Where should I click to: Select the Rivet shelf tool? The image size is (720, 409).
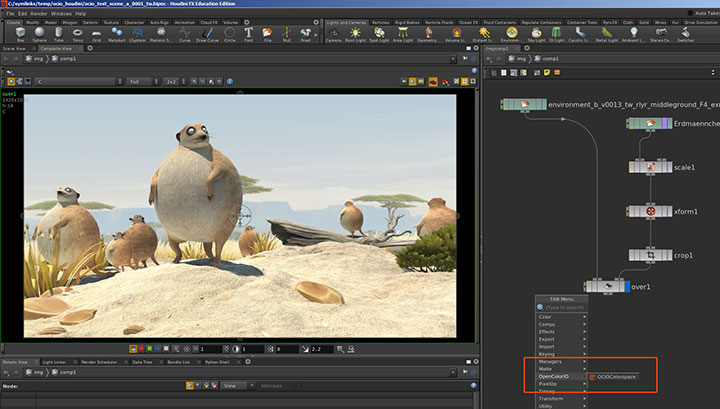click(x=305, y=34)
